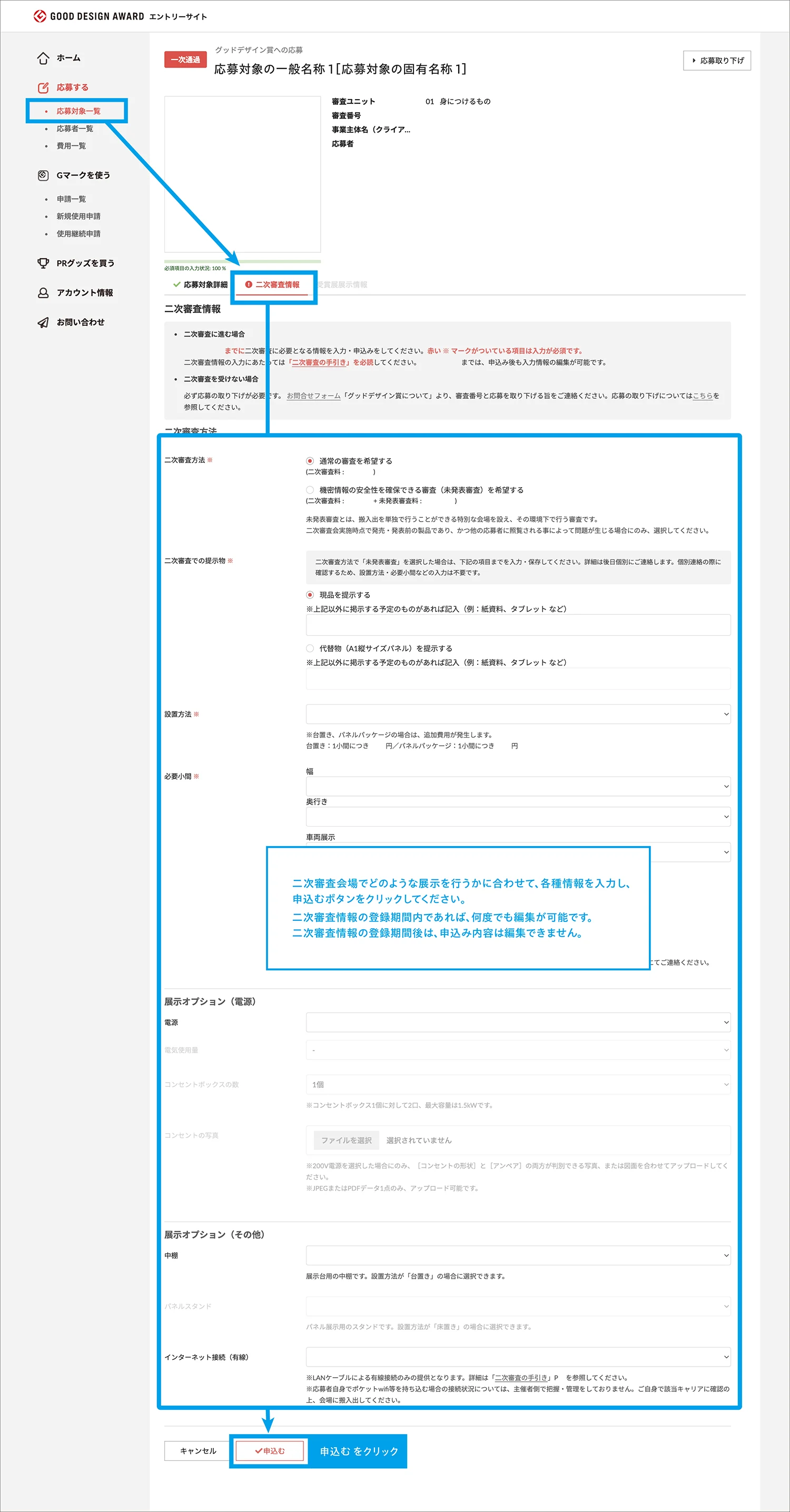Open the お問合せフォーム link
Viewport: 790px width, 1512px height.
point(313,396)
